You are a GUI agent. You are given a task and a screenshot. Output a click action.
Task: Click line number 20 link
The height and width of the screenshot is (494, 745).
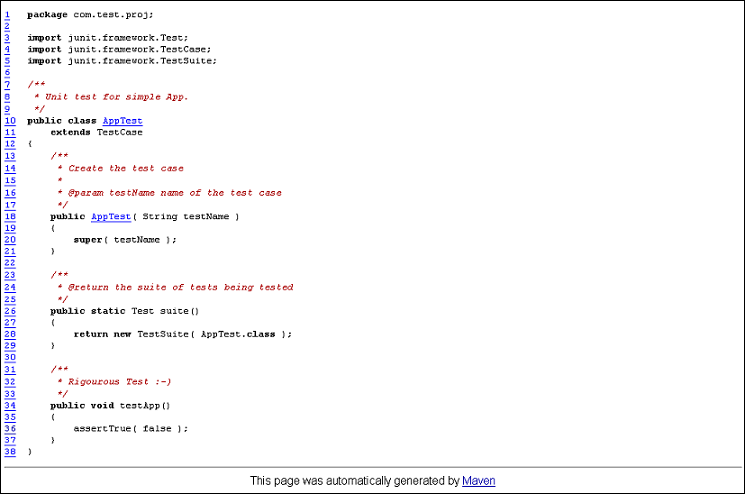click(9, 239)
